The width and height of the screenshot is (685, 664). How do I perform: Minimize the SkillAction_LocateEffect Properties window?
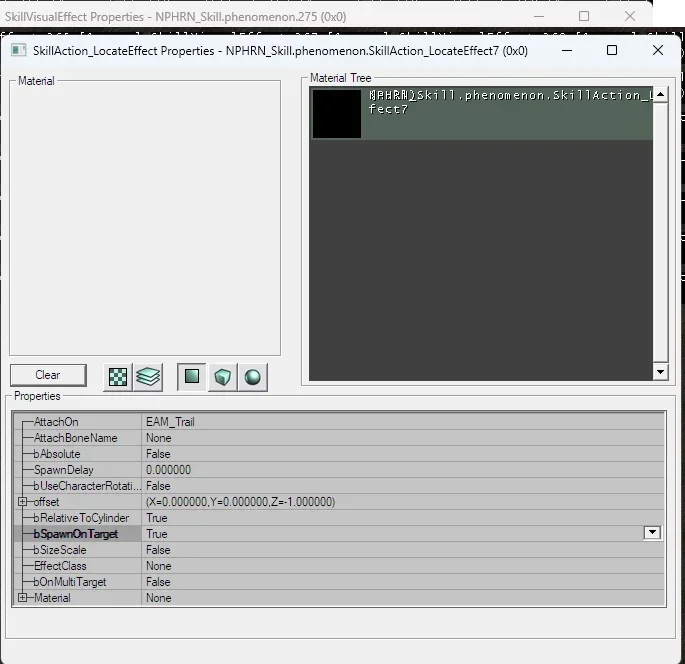(567, 50)
